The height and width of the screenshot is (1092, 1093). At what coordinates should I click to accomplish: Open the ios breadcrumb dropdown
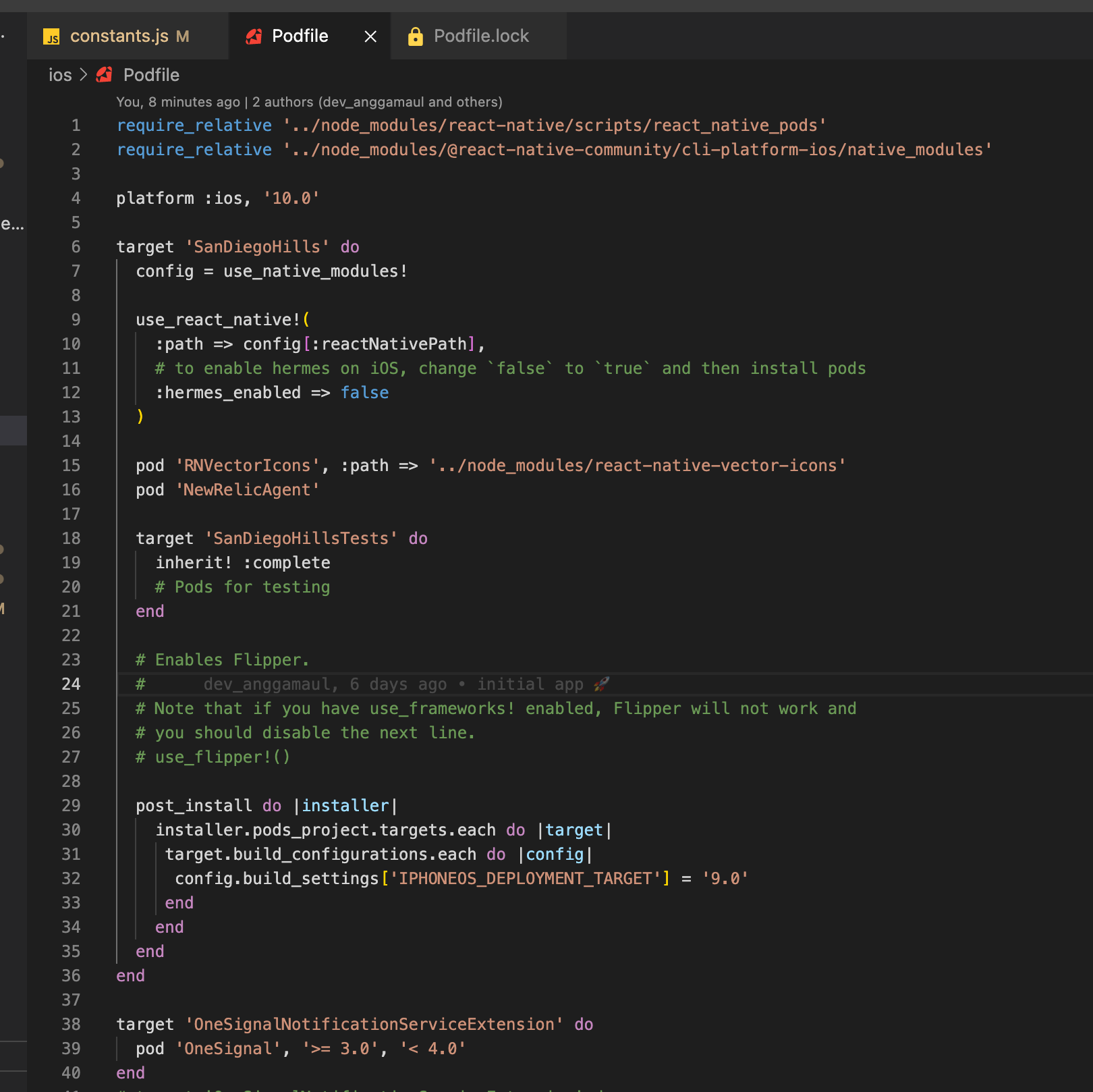coord(60,75)
